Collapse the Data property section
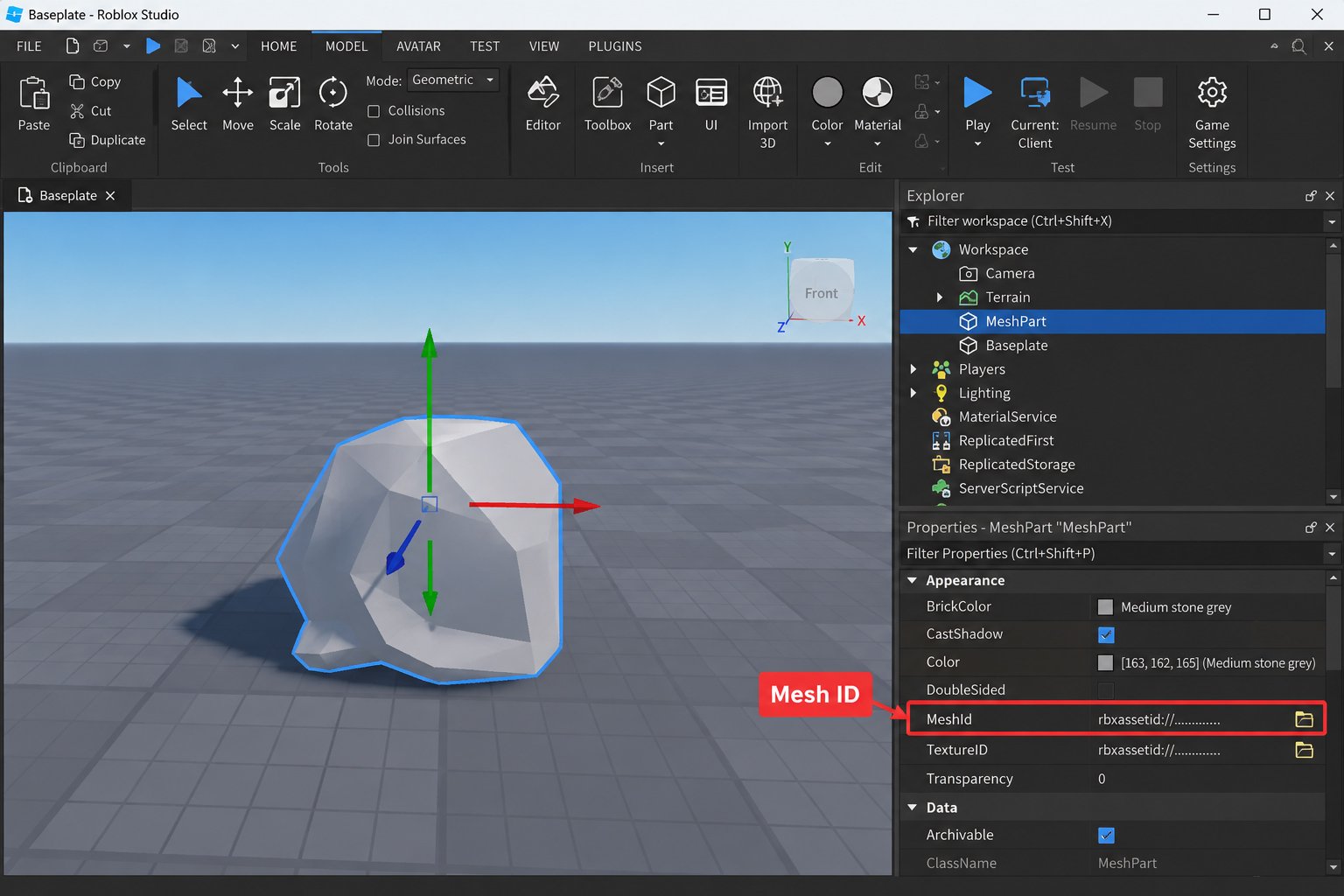 pos(912,808)
